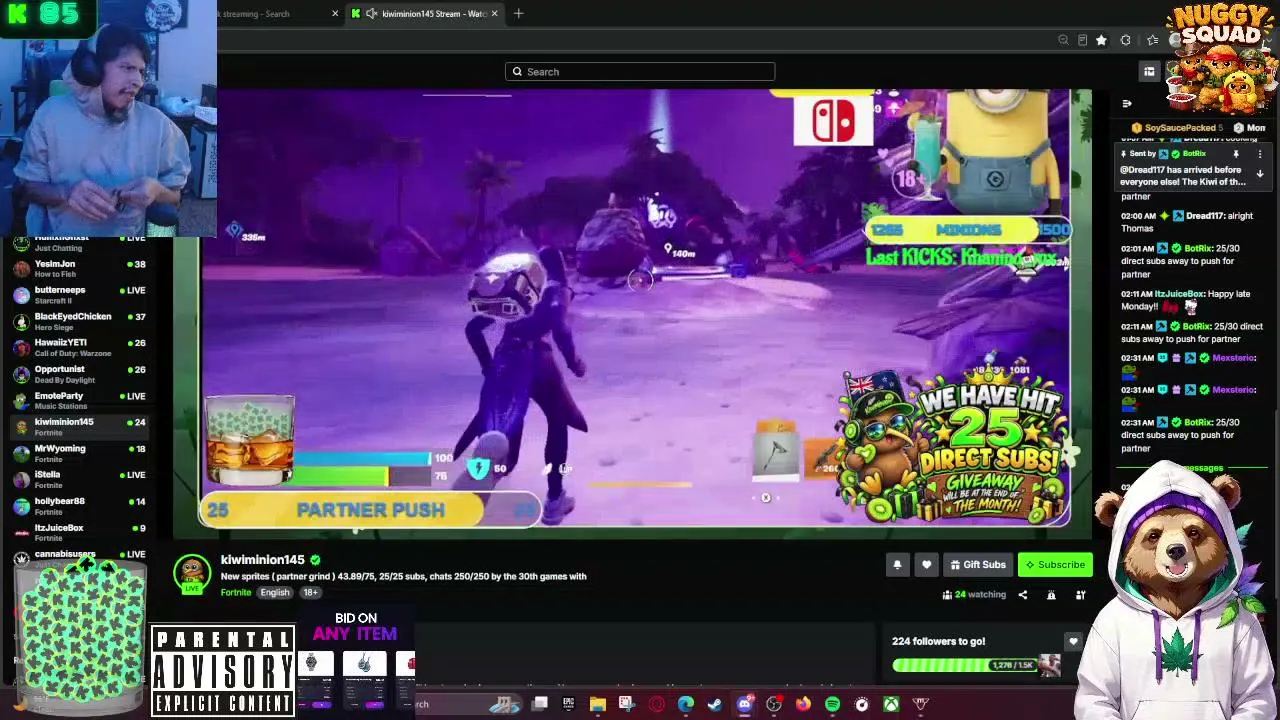Image resolution: width=1280 pixels, height=720 pixels.
Task: Open the Kick inventory icon in header
Action: tap(1149, 71)
